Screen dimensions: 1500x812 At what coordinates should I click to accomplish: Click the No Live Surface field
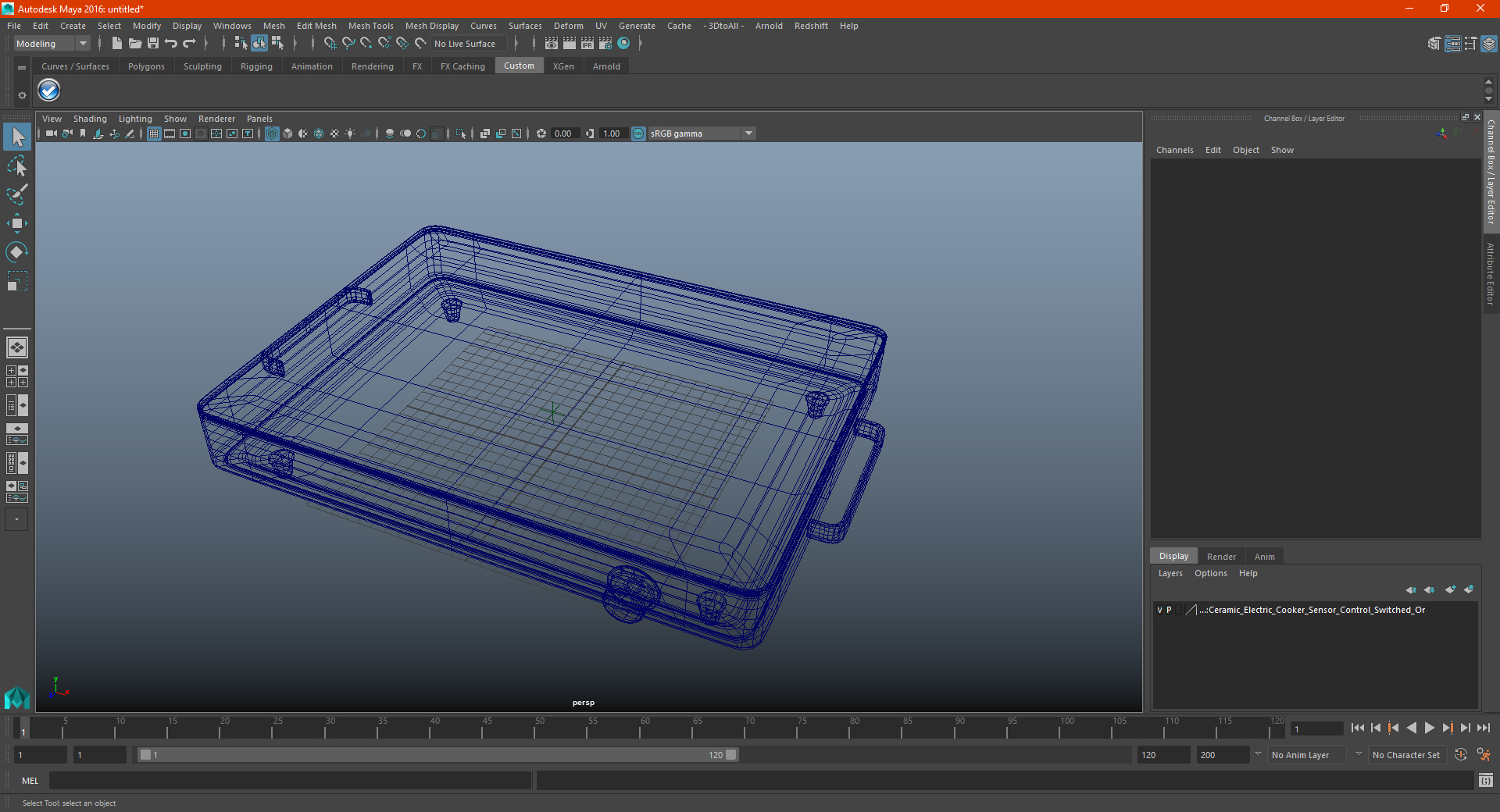click(x=469, y=44)
